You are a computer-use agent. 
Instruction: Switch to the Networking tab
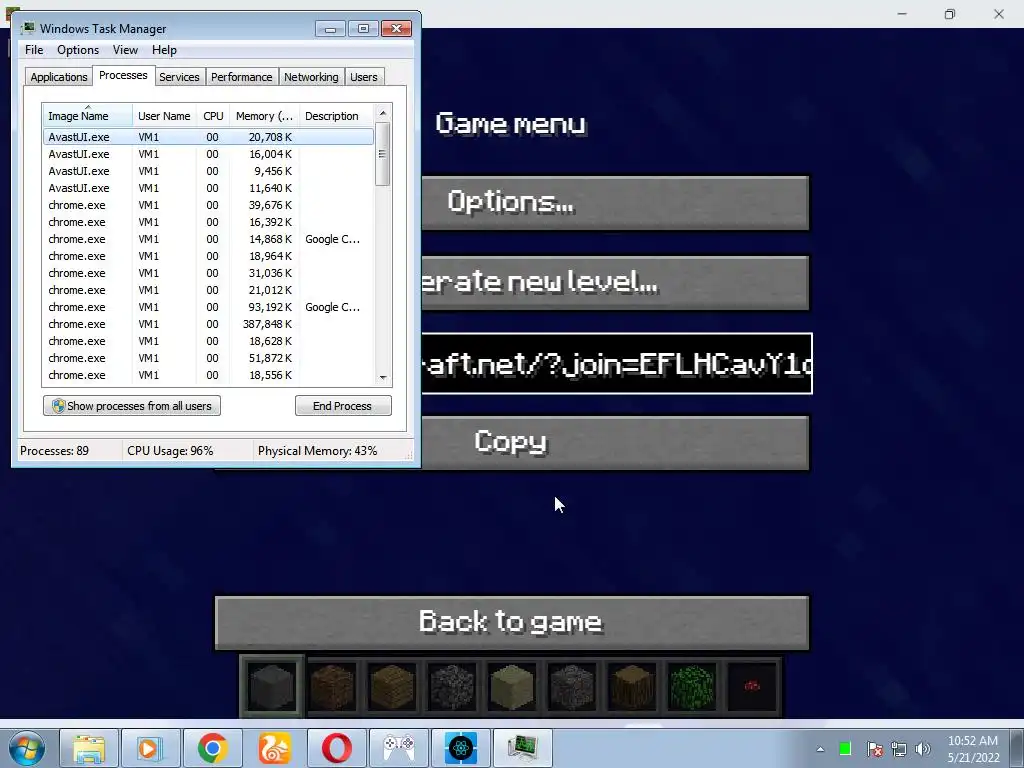311,77
